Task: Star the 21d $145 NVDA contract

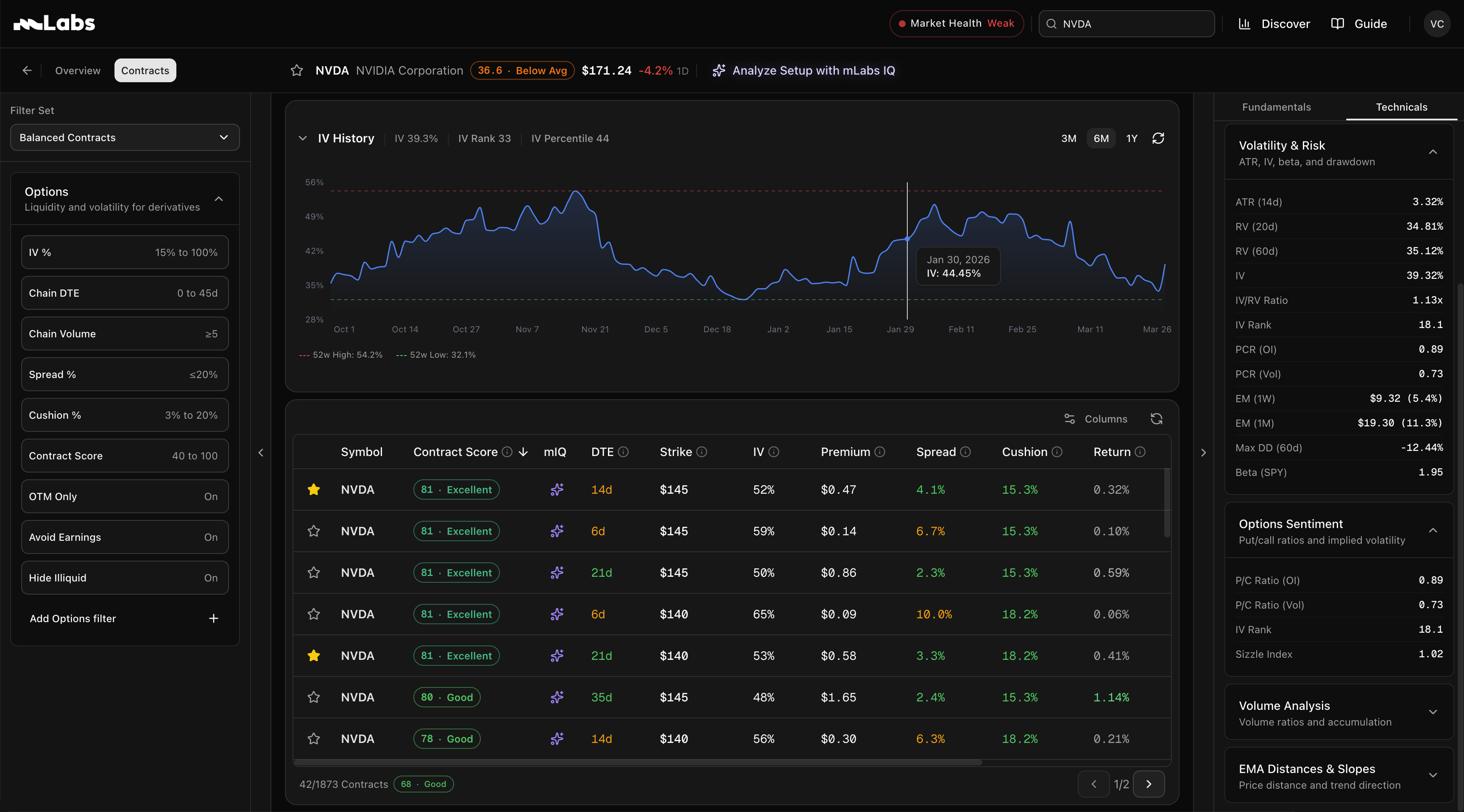Action: click(314, 572)
